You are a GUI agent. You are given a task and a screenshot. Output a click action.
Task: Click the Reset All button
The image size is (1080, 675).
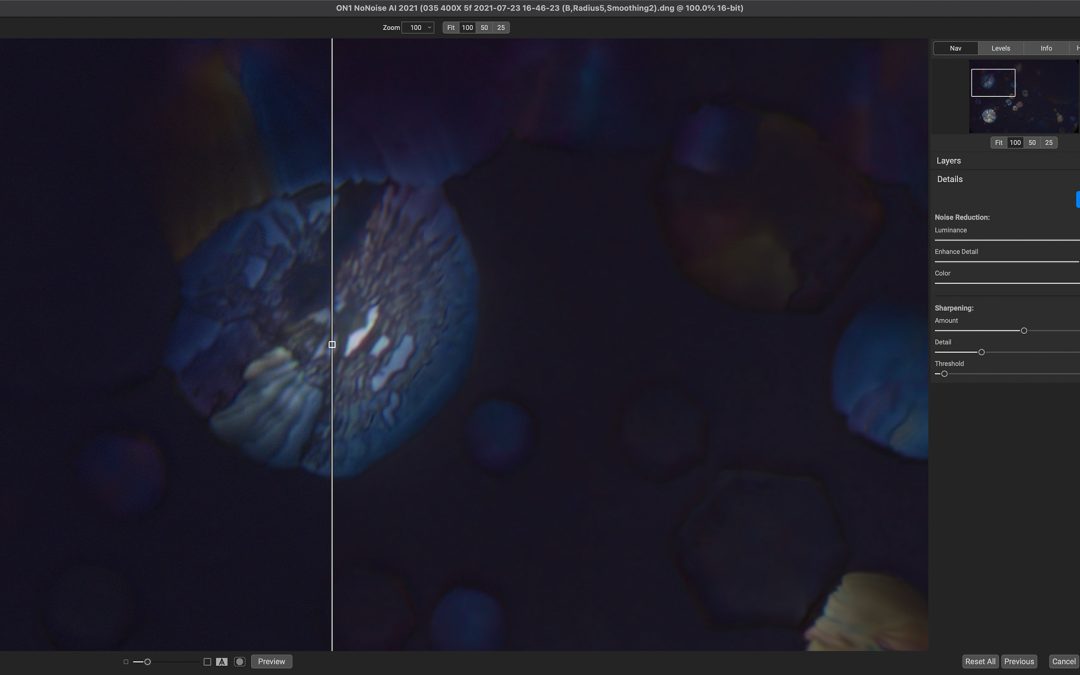click(x=979, y=662)
